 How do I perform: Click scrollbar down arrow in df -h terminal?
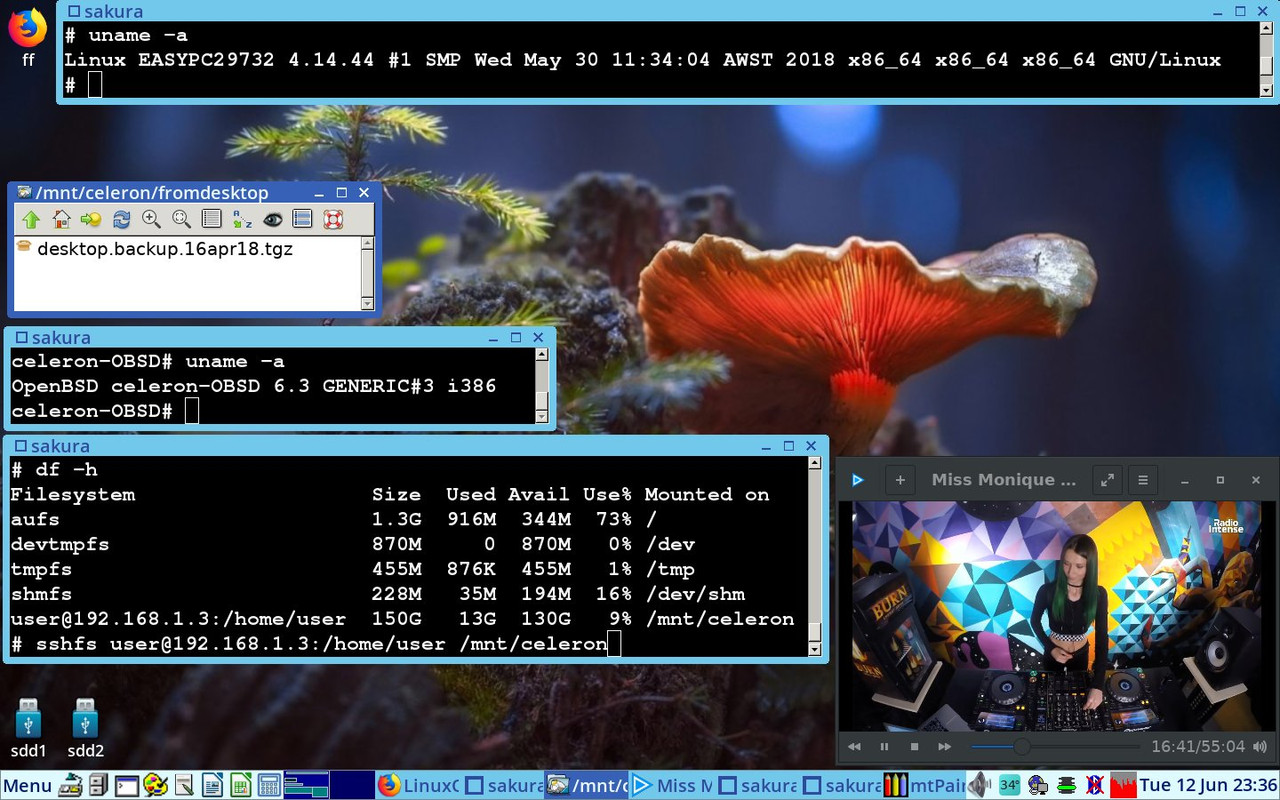(815, 650)
